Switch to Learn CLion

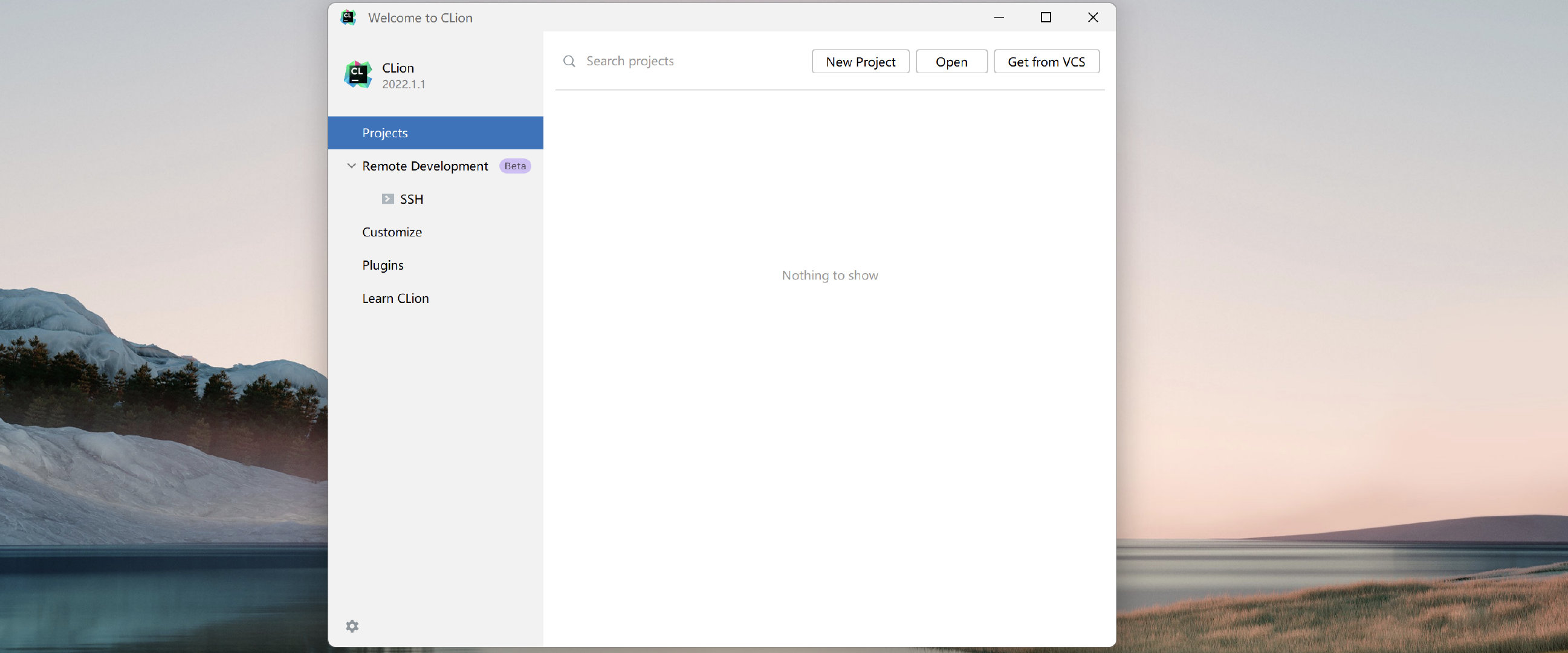pos(395,298)
